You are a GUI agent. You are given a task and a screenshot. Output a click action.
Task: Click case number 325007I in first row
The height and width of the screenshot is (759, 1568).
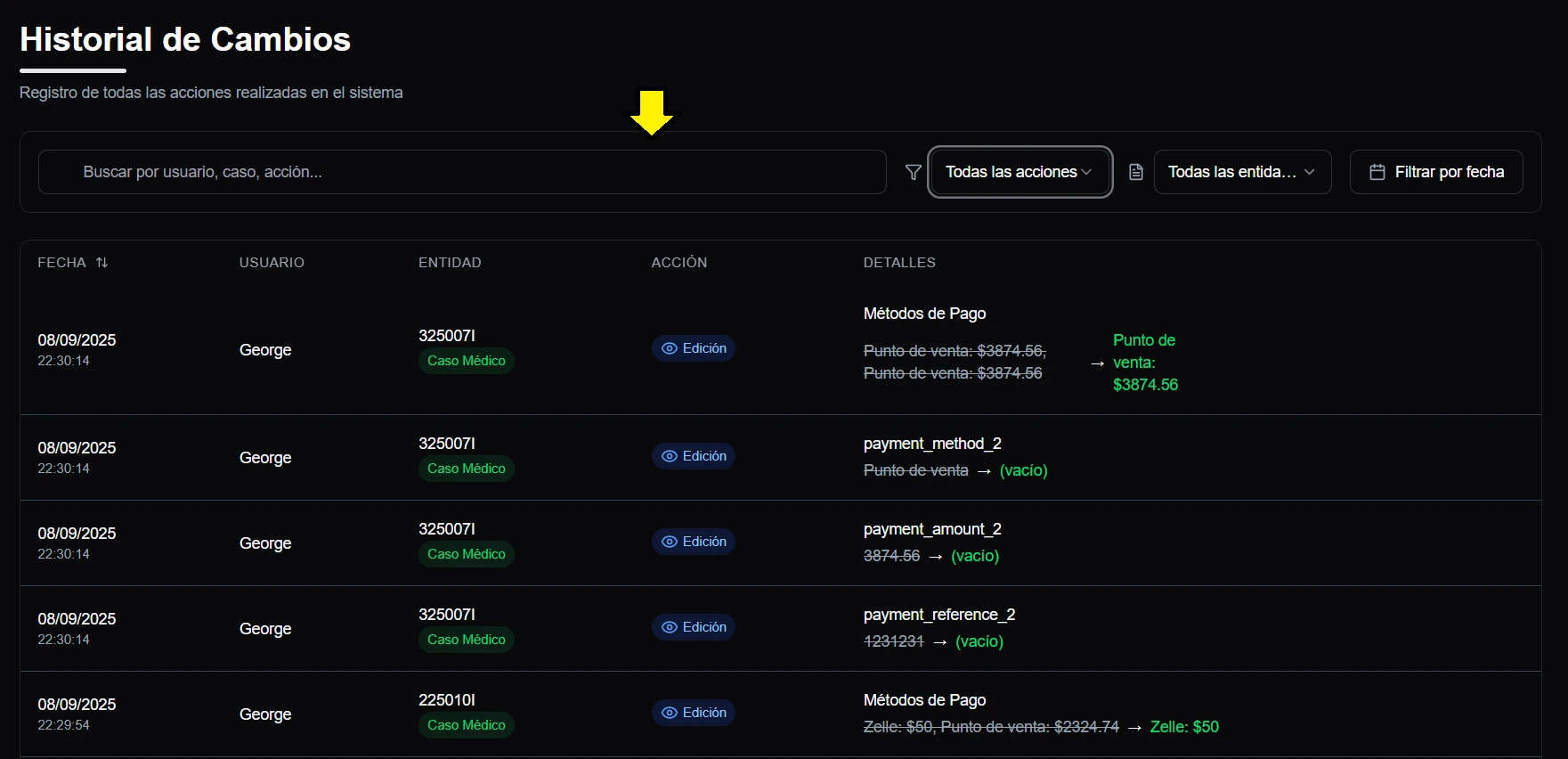tap(447, 336)
